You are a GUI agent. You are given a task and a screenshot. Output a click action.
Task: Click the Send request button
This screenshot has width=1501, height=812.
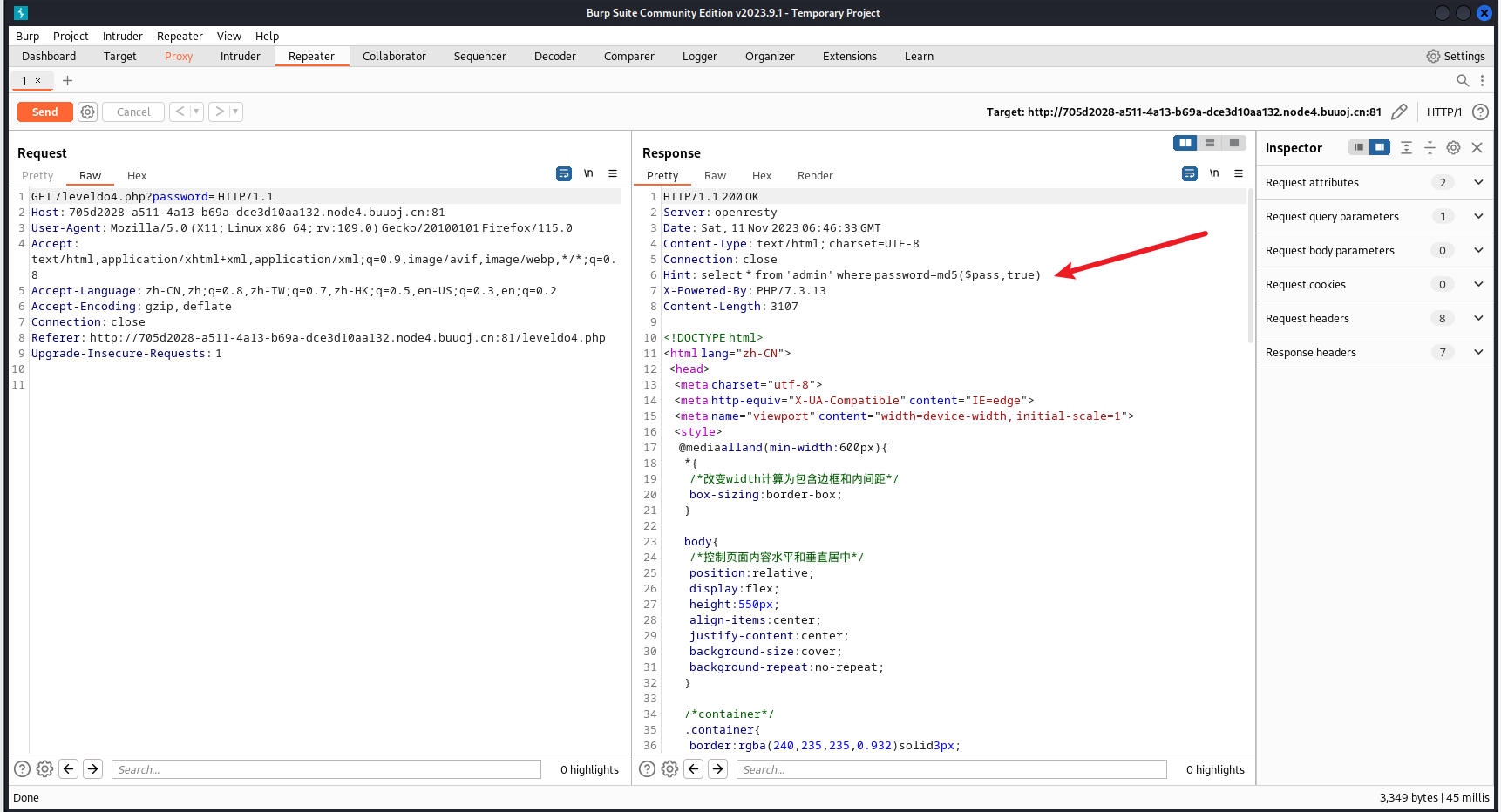(44, 112)
